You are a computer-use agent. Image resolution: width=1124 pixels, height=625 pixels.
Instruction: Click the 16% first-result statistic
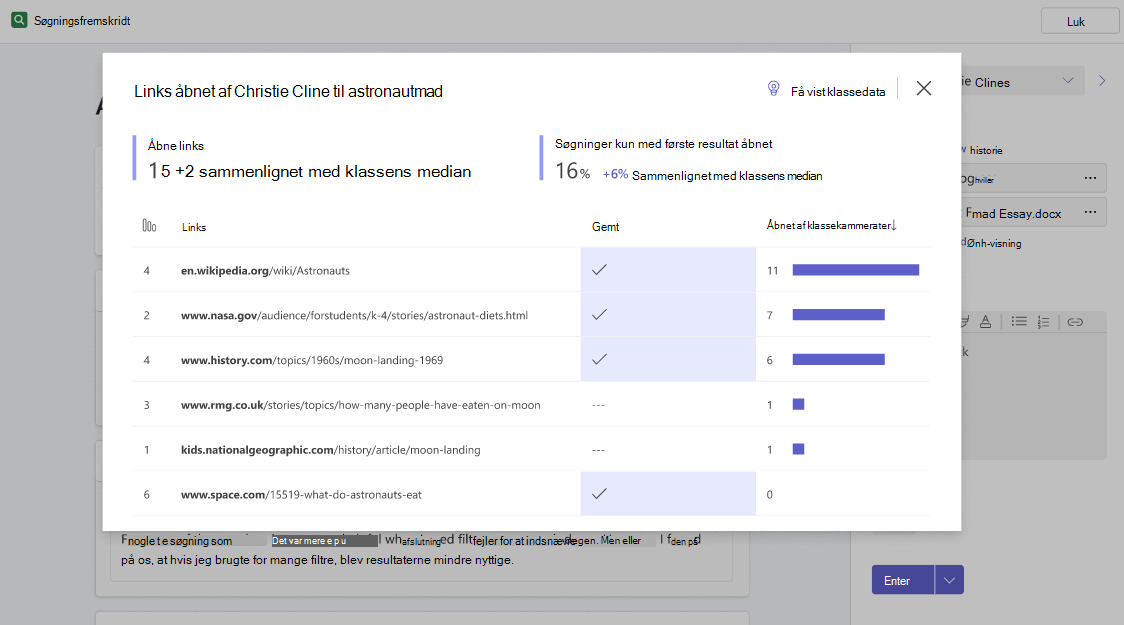point(573,171)
